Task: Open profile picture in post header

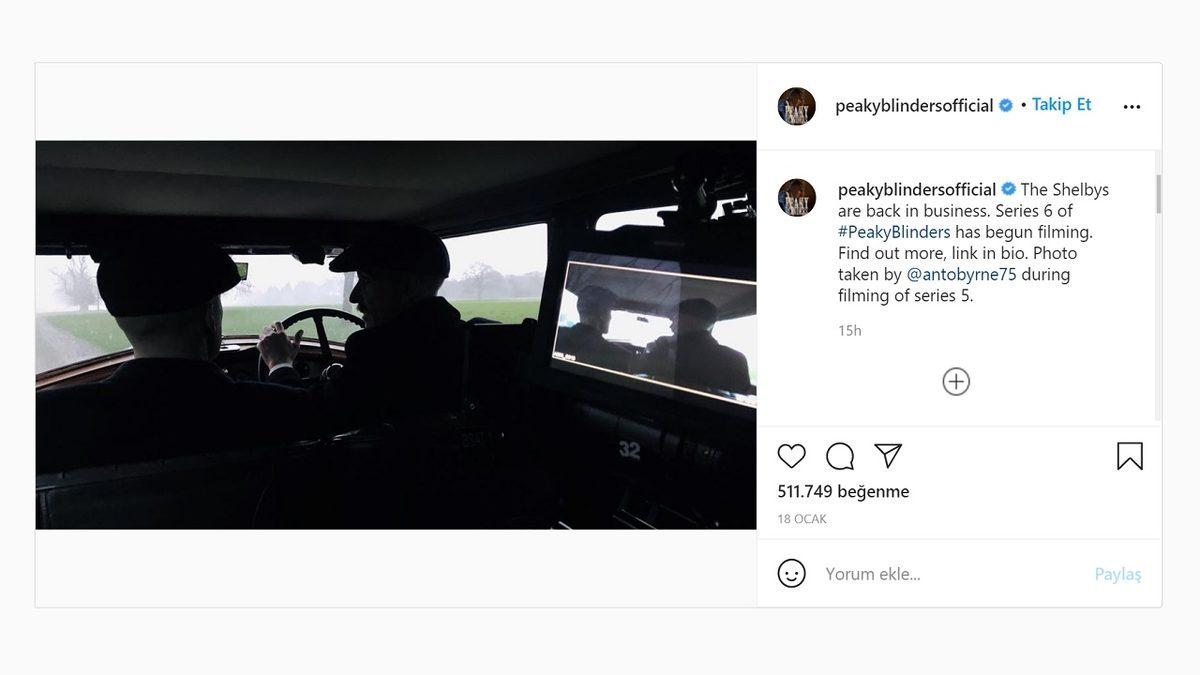Action: (797, 106)
